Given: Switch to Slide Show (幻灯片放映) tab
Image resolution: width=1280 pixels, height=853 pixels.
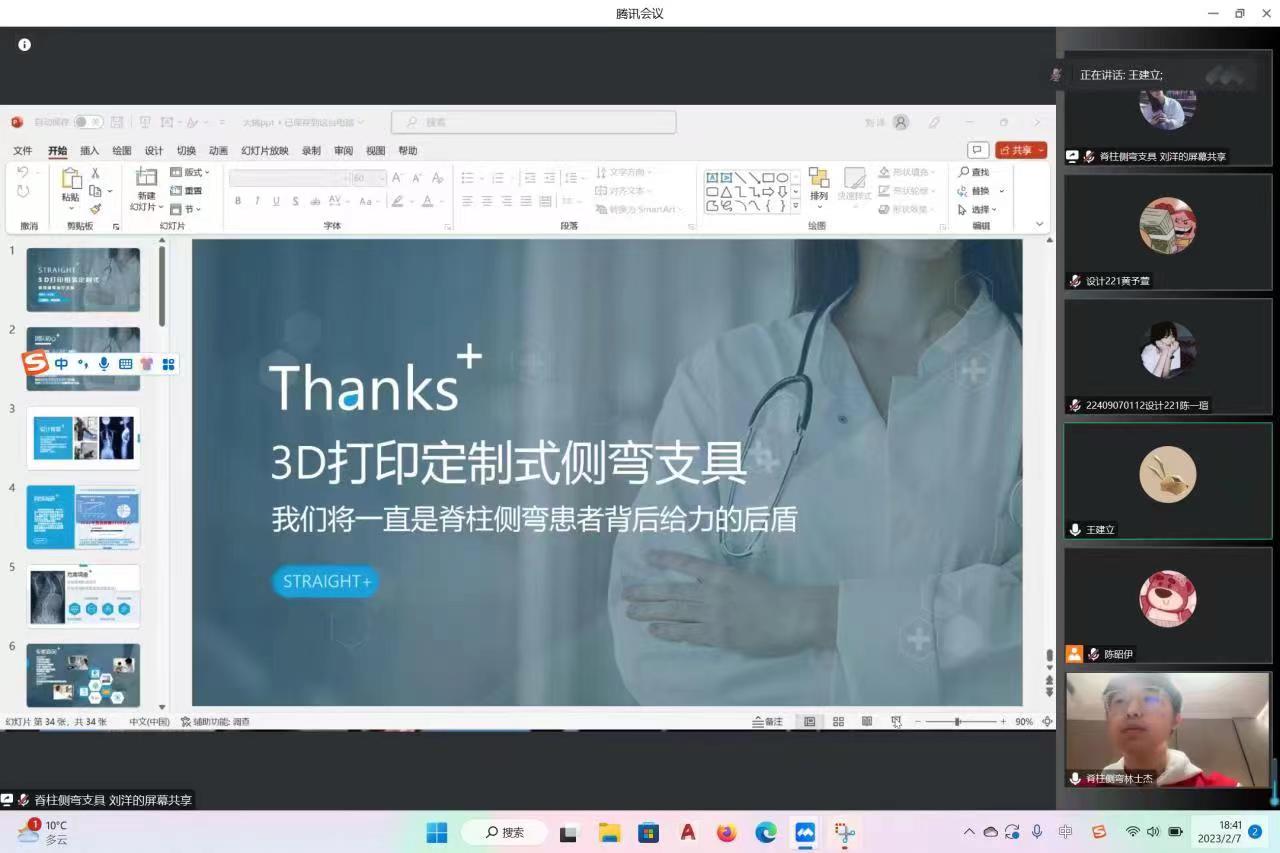Looking at the screenshot, I should tap(265, 151).
